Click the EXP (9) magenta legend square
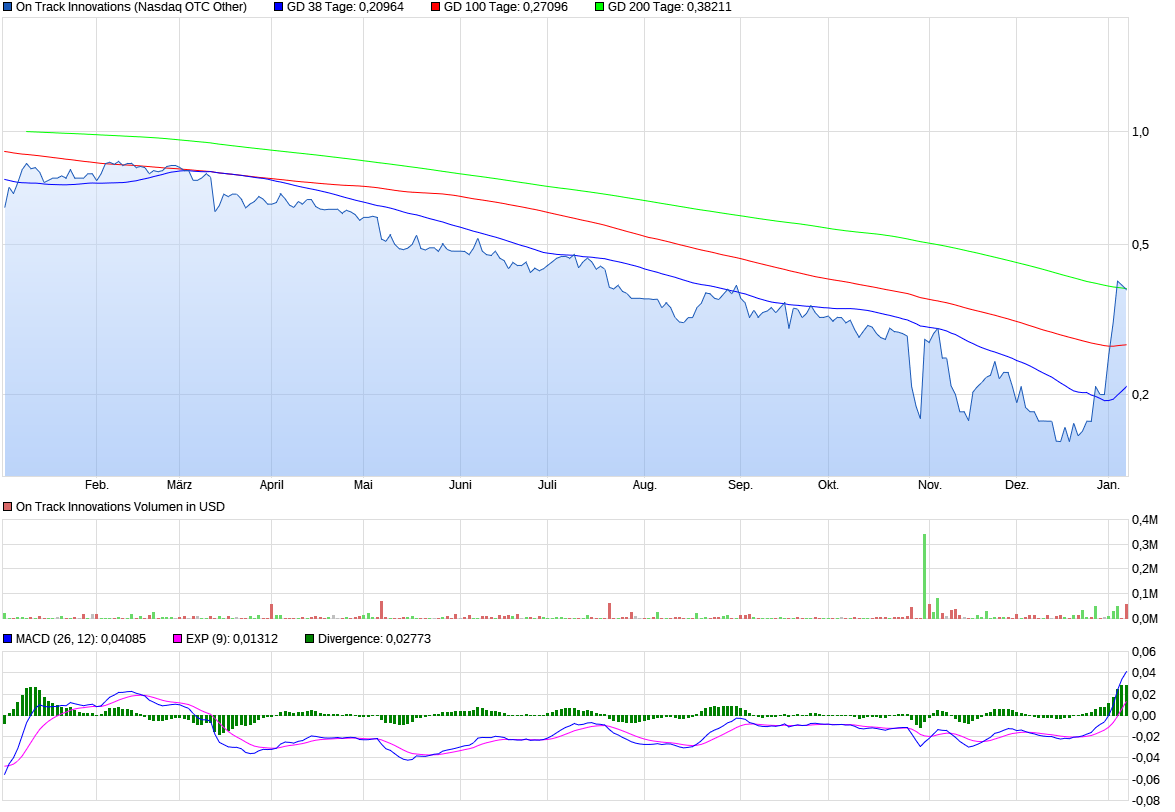The width and height of the screenshot is (1175, 812). (178, 639)
